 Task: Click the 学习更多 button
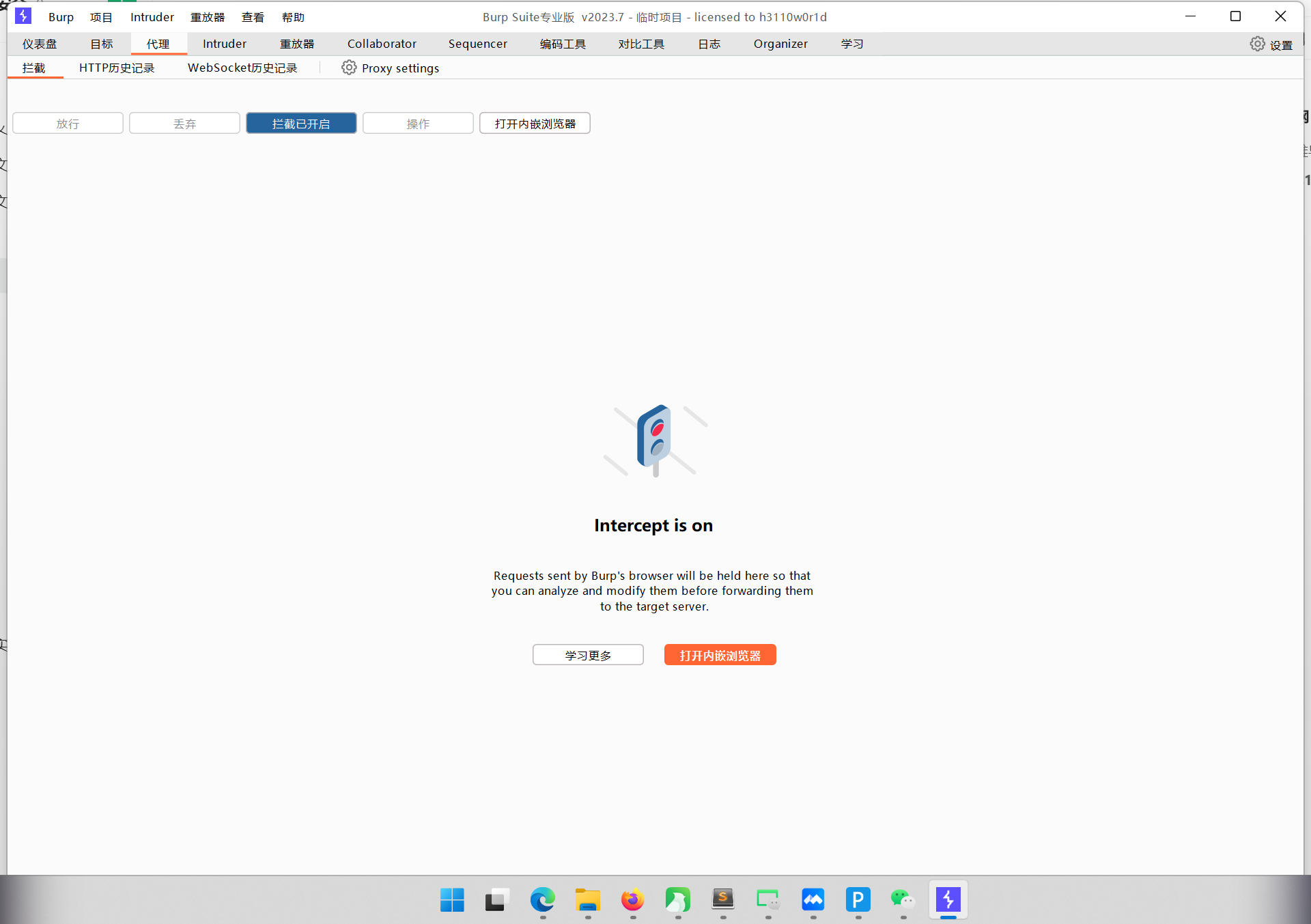pos(588,655)
